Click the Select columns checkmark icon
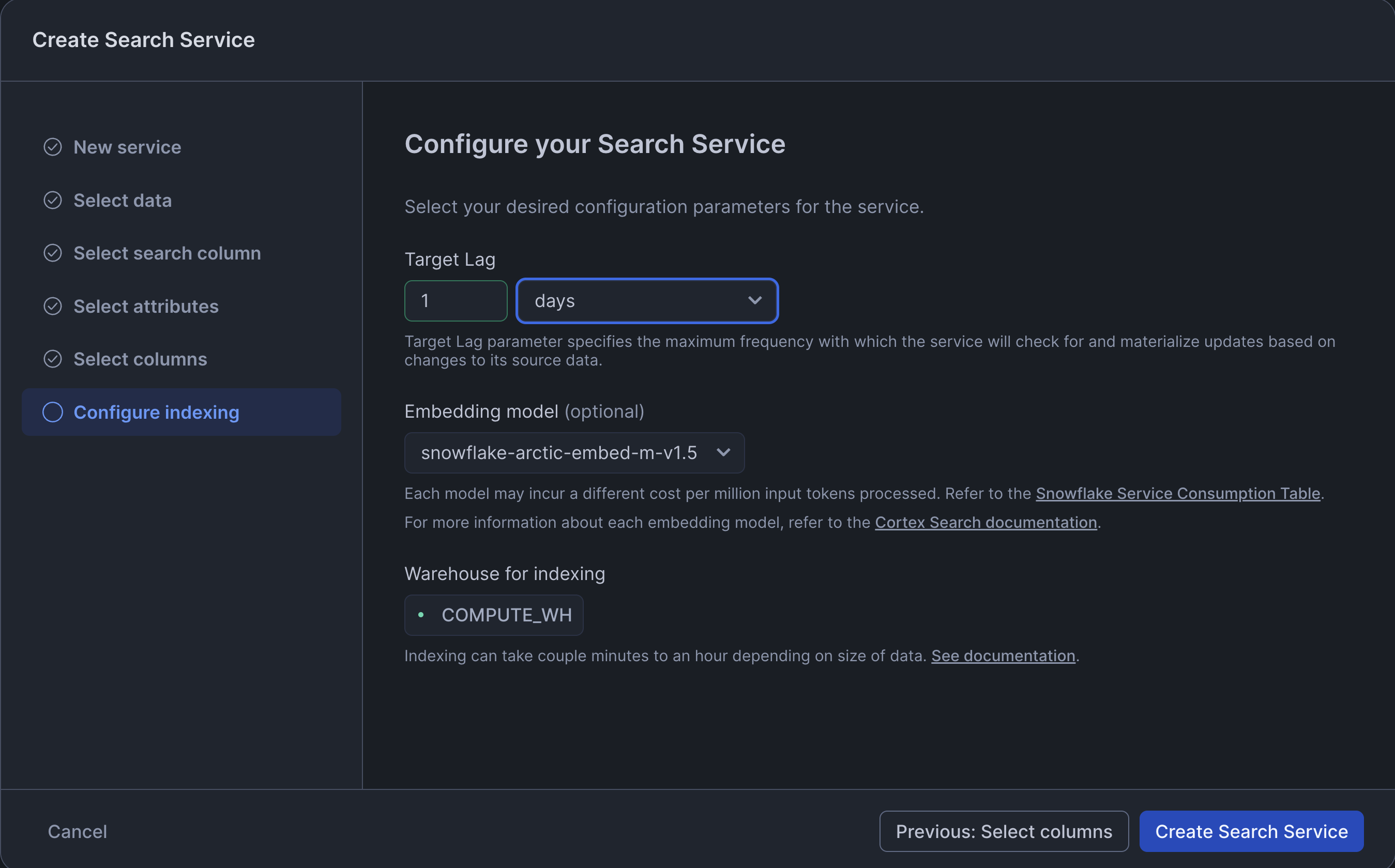The image size is (1395, 868). [53, 359]
